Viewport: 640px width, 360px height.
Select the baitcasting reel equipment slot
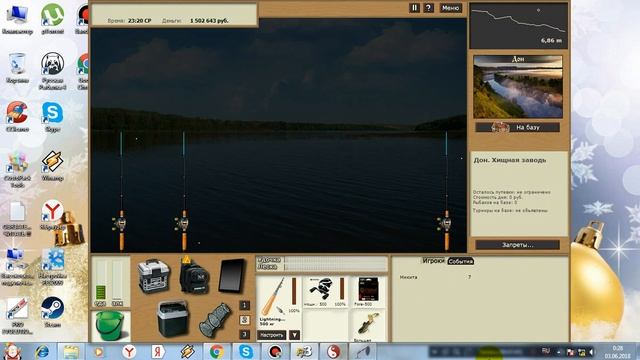pyautogui.click(x=325, y=292)
